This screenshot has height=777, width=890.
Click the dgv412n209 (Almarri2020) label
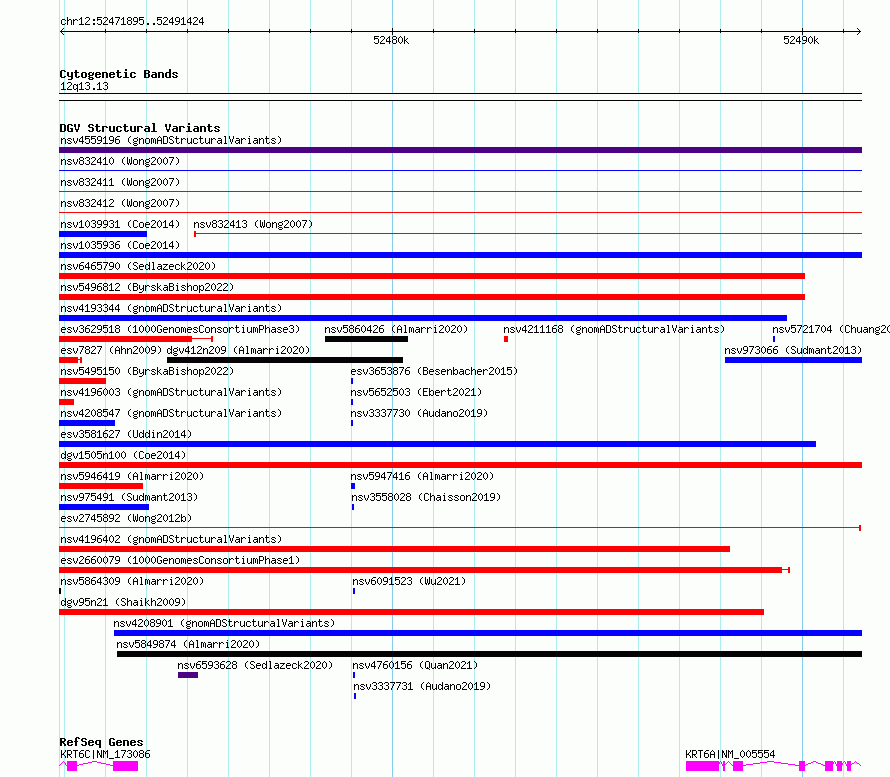[238, 350]
